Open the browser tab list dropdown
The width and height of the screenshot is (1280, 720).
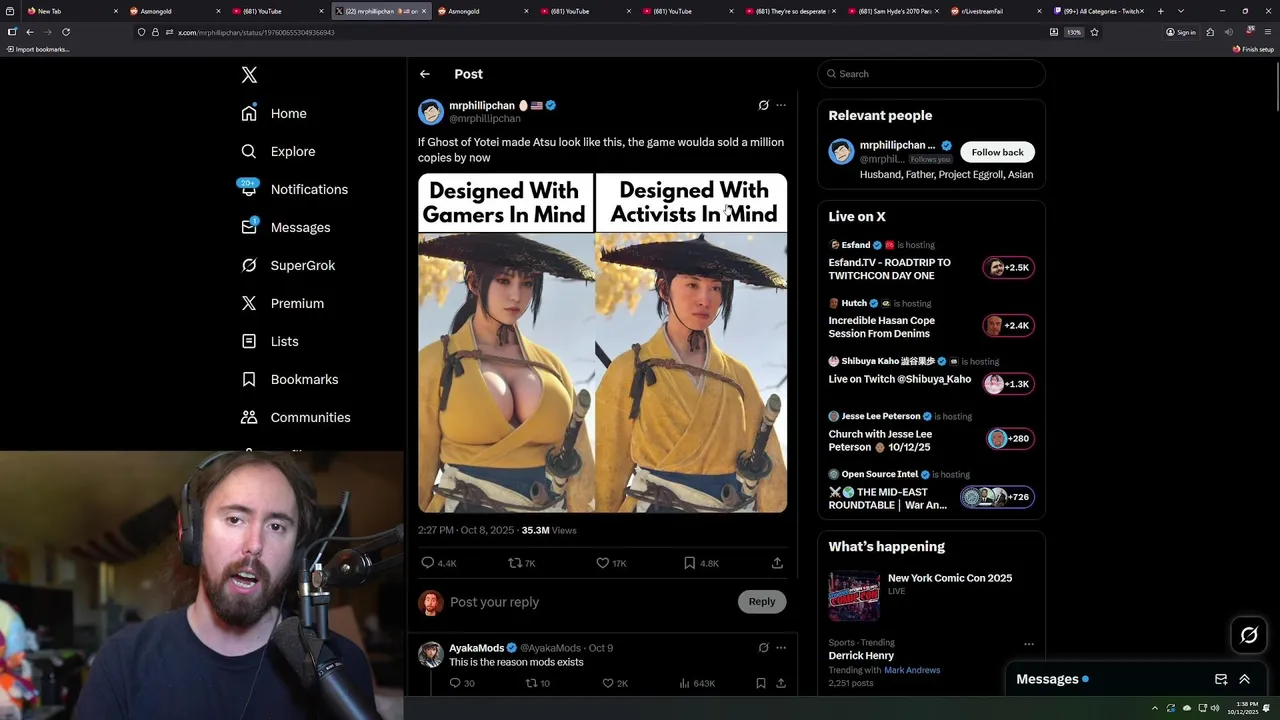(x=1181, y=11)
